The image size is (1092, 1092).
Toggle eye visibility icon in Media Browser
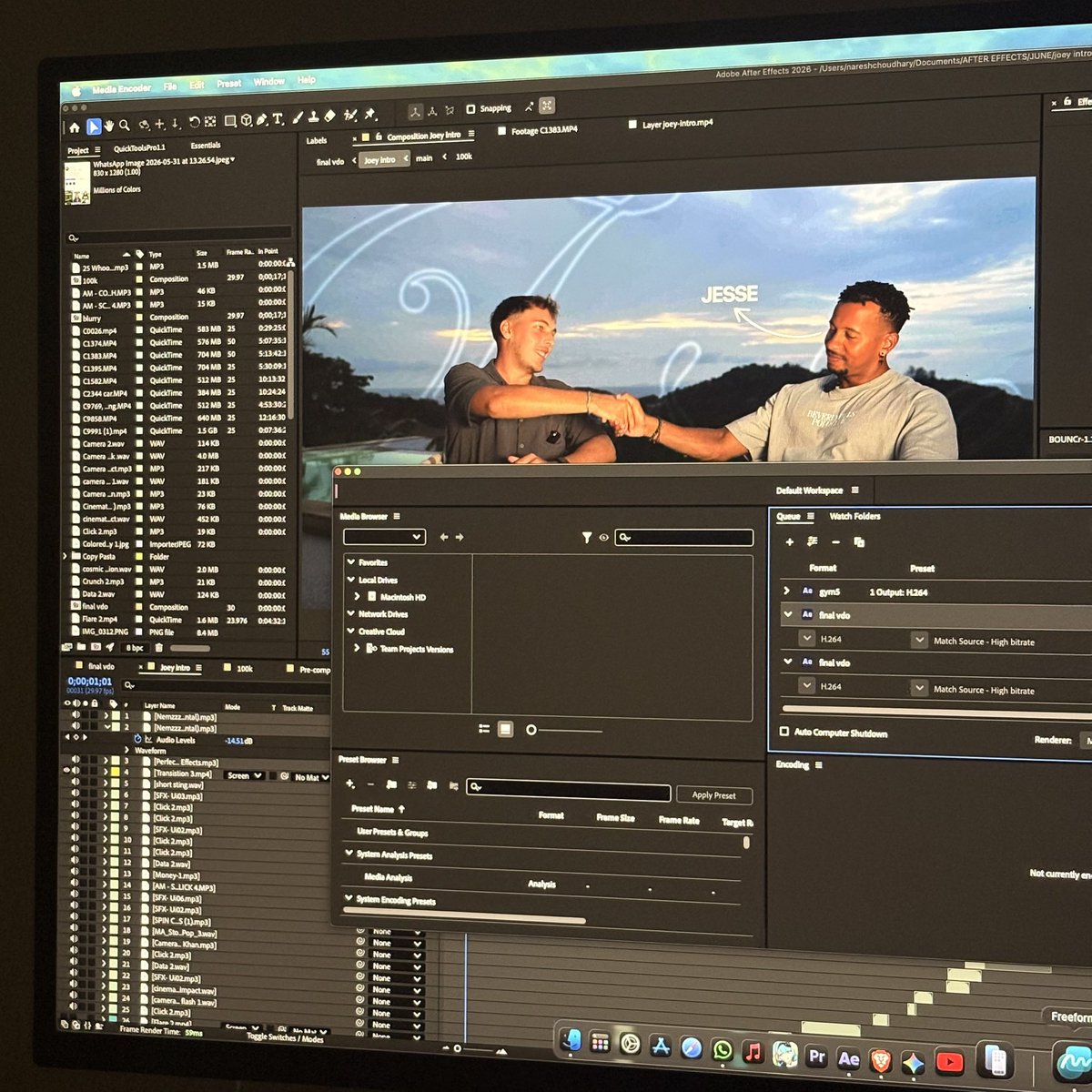pyautogui.click(x=603, y=538)
